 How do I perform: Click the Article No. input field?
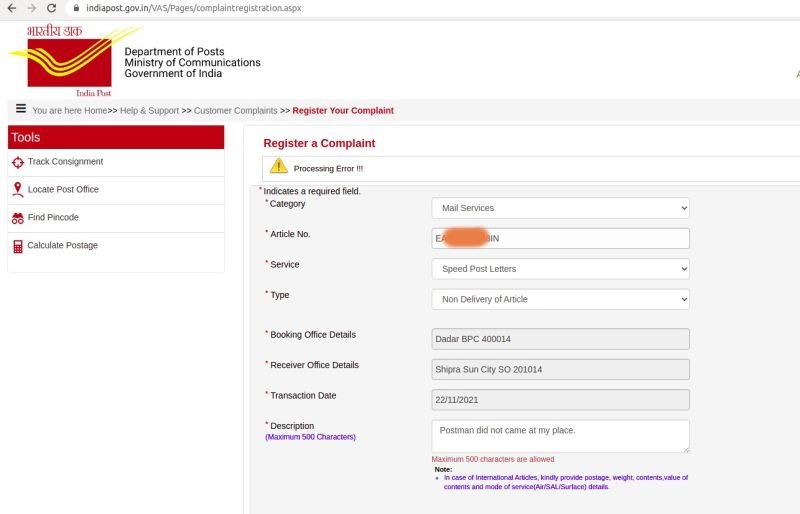pyautogui.click(x=560, y=238)
